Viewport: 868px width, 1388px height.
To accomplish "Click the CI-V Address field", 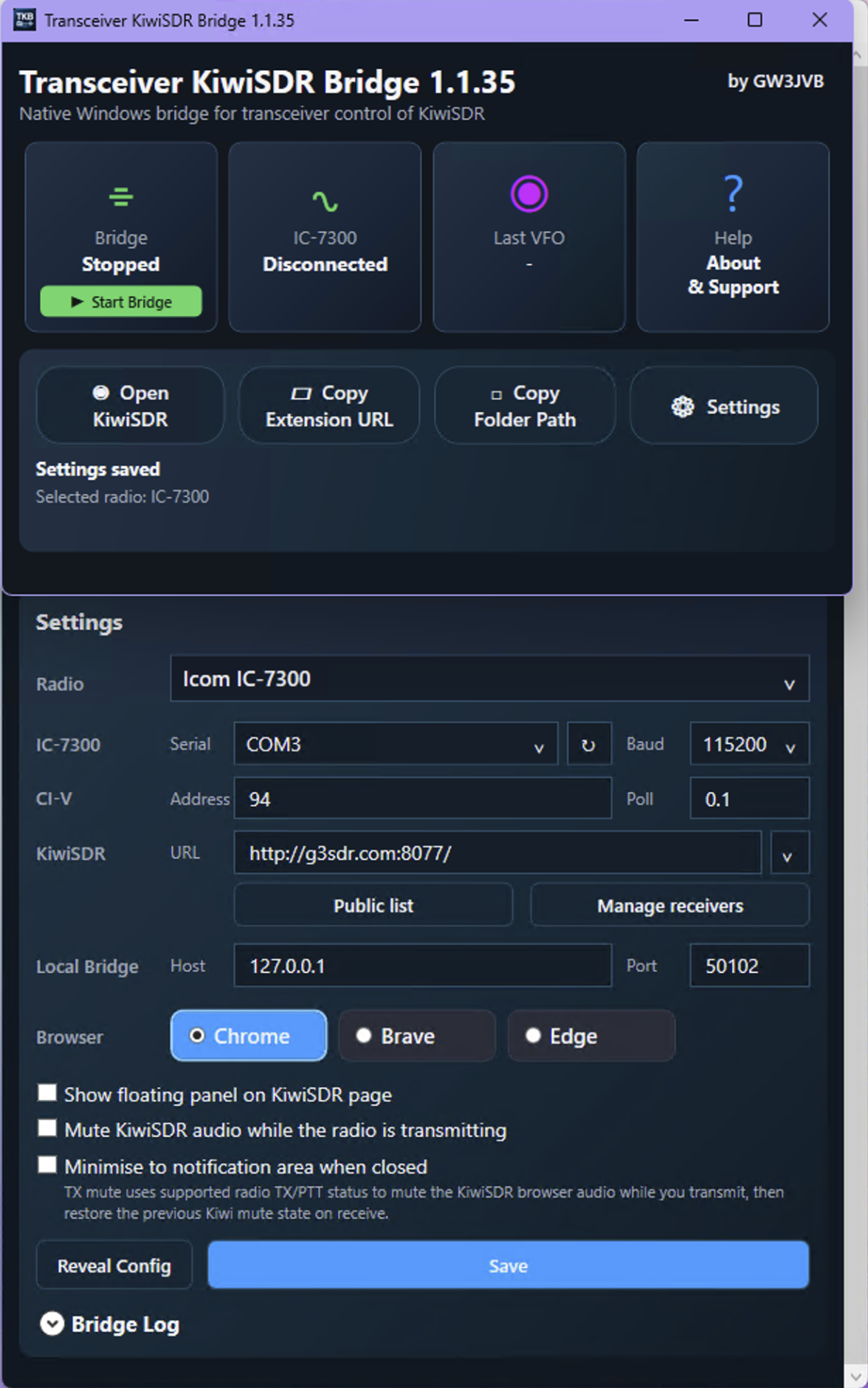I will click(423, 799).
